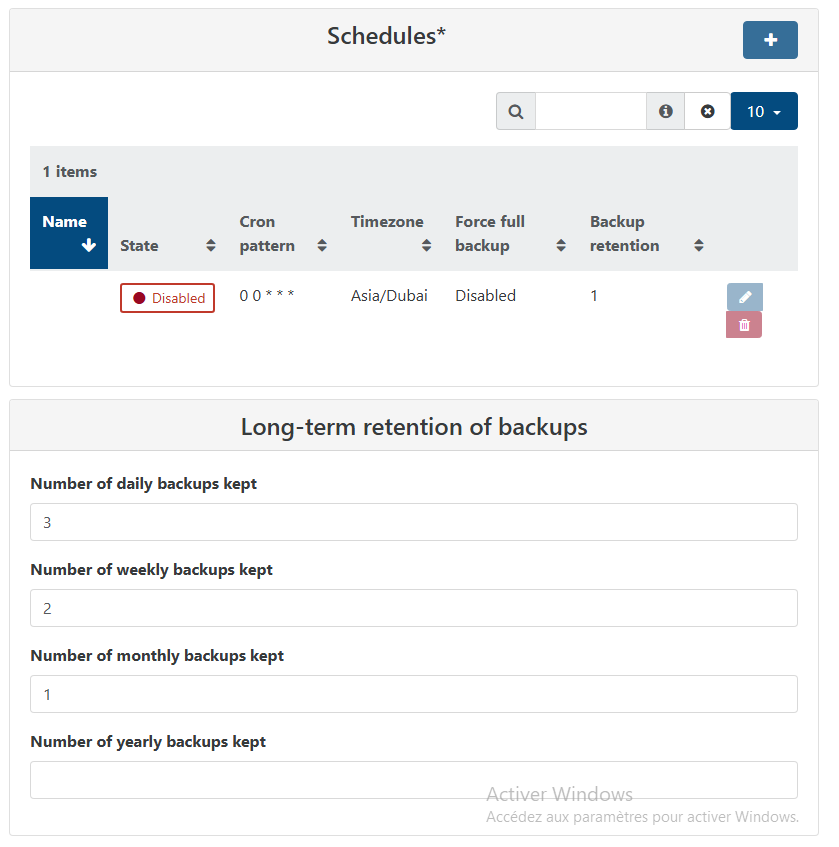This screenshot has height=847, width=839.
Task: Click the Asia/Dubai timezone cell
Action: (x=389, y=296)
